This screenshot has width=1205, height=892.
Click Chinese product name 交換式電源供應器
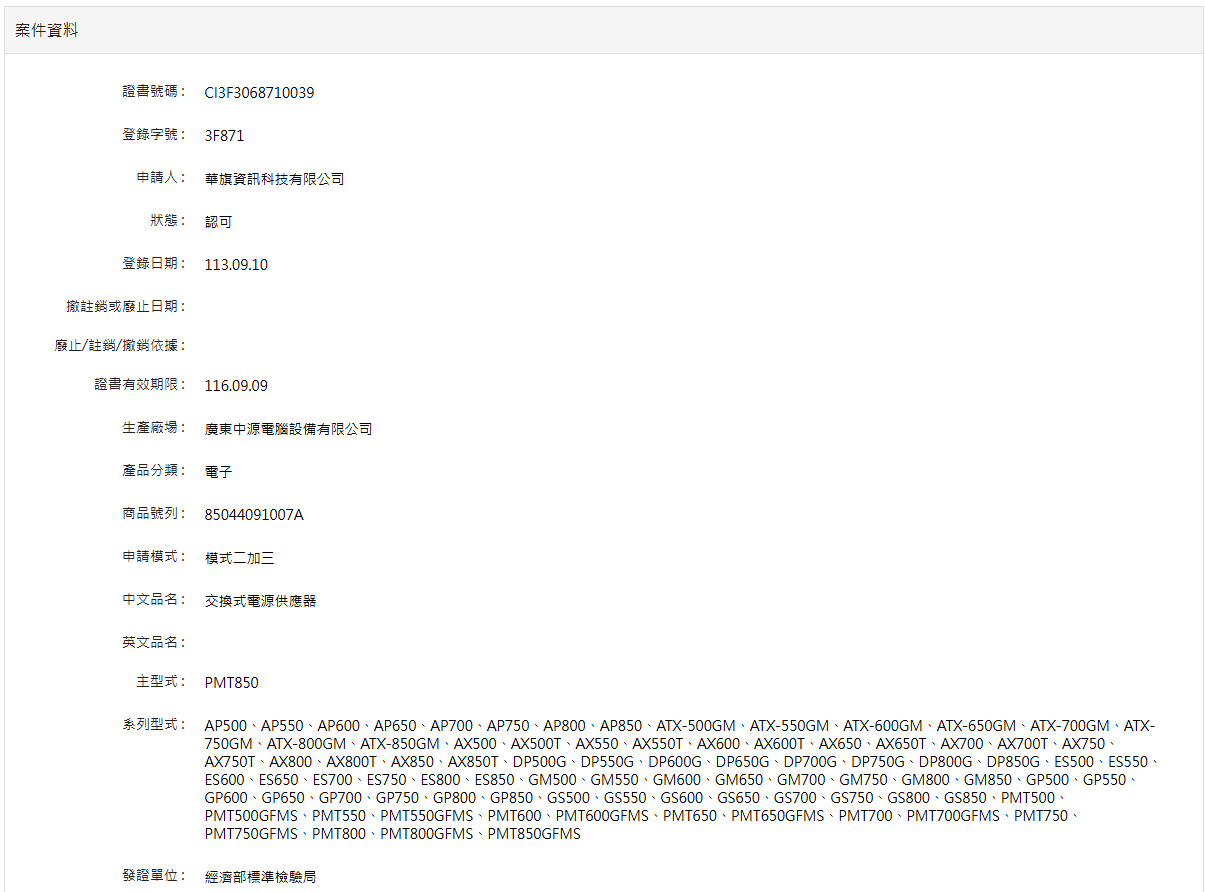point(260,601)
